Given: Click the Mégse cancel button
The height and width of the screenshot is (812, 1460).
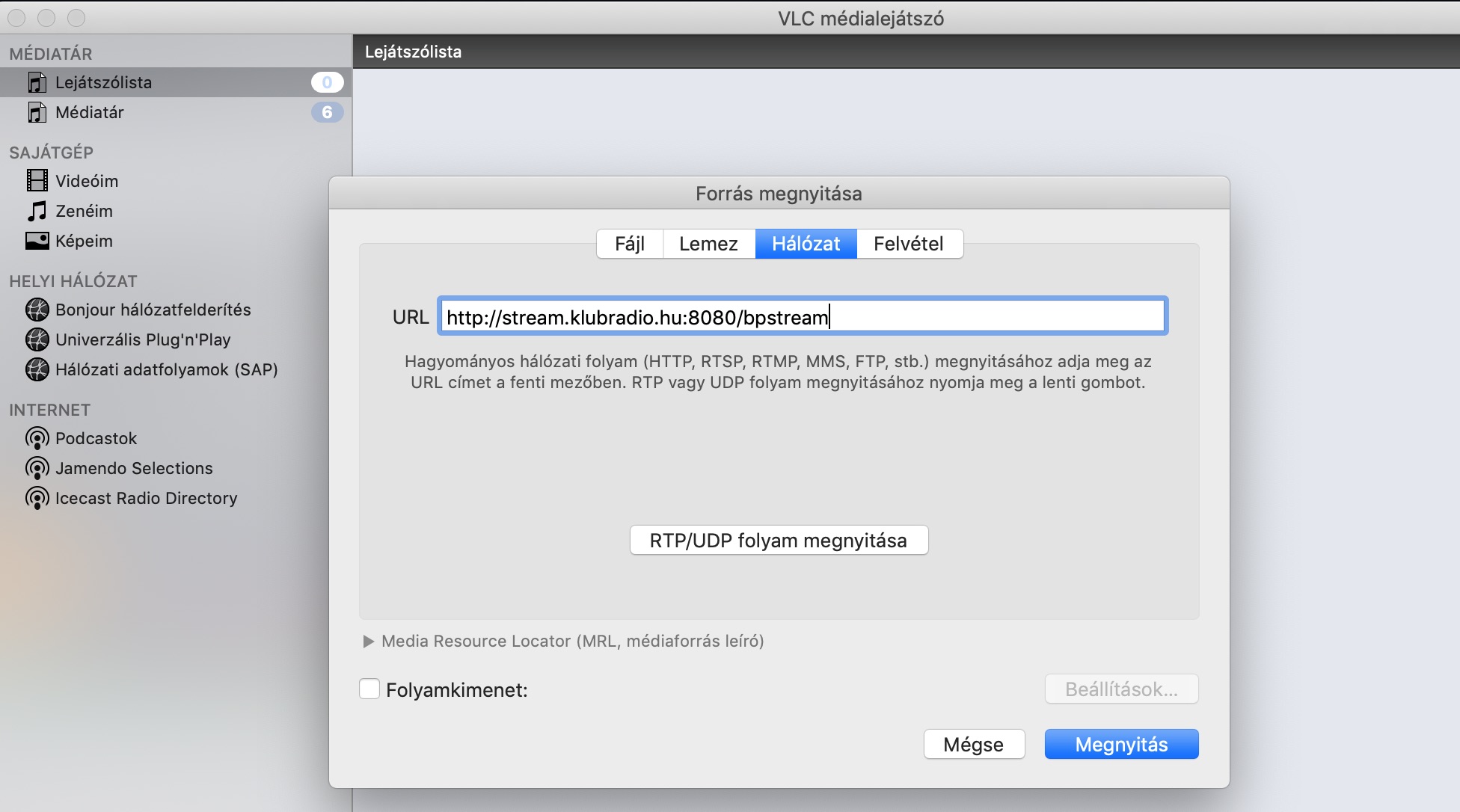Looking at the screenshot, I should point(973,744).
